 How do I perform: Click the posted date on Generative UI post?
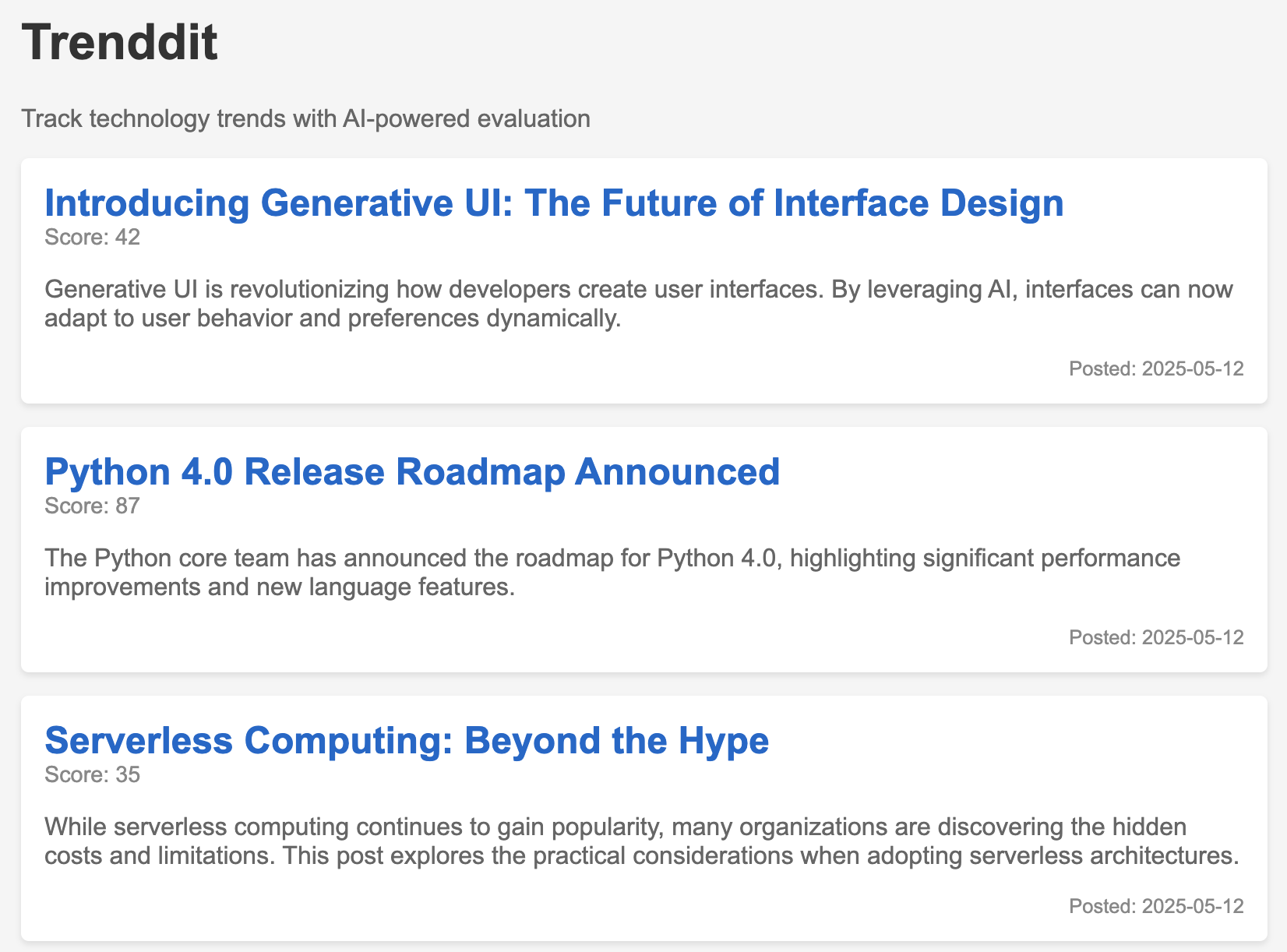pos(1155,368)
